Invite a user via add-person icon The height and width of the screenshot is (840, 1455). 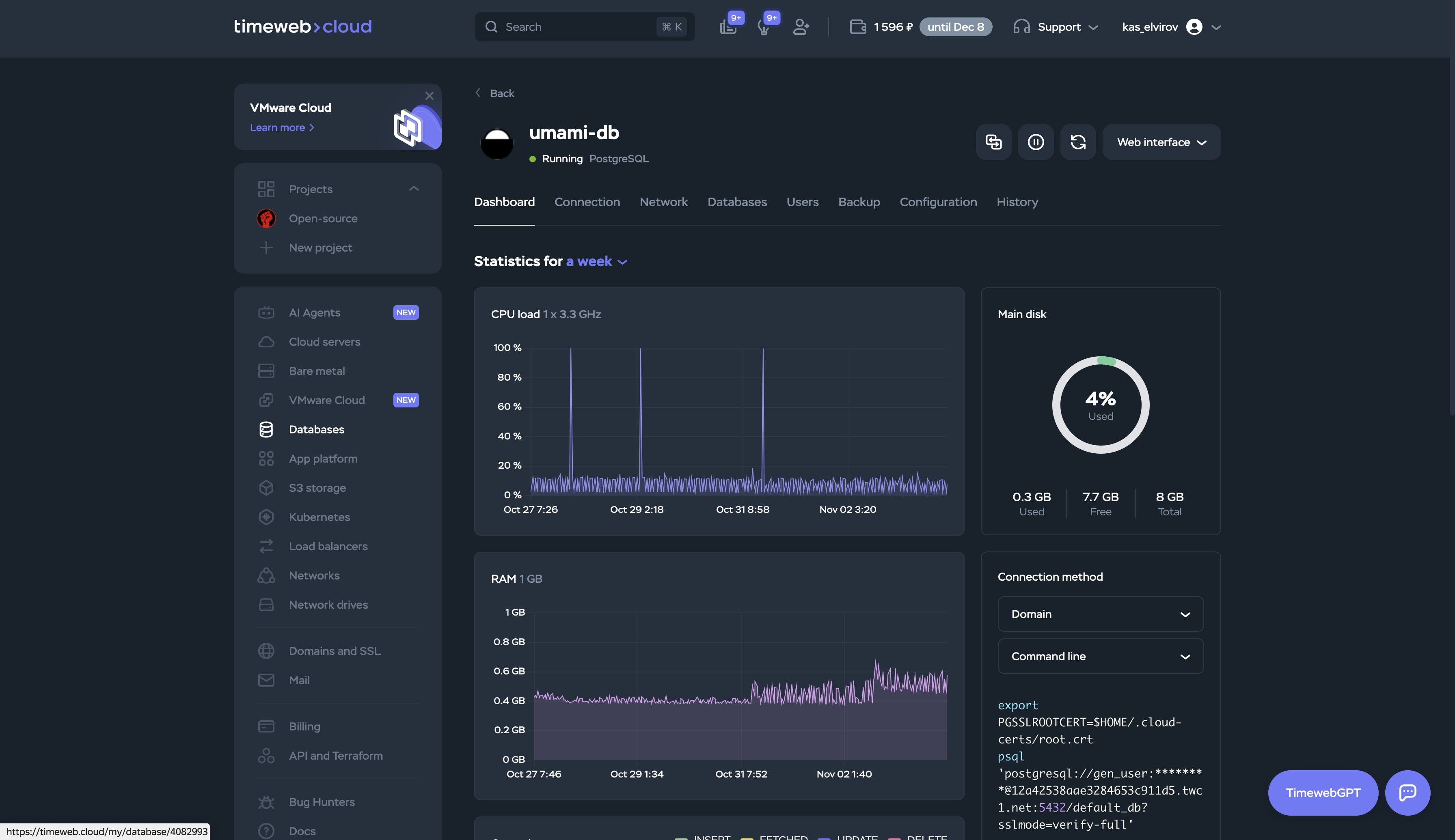tap(801, 26)
